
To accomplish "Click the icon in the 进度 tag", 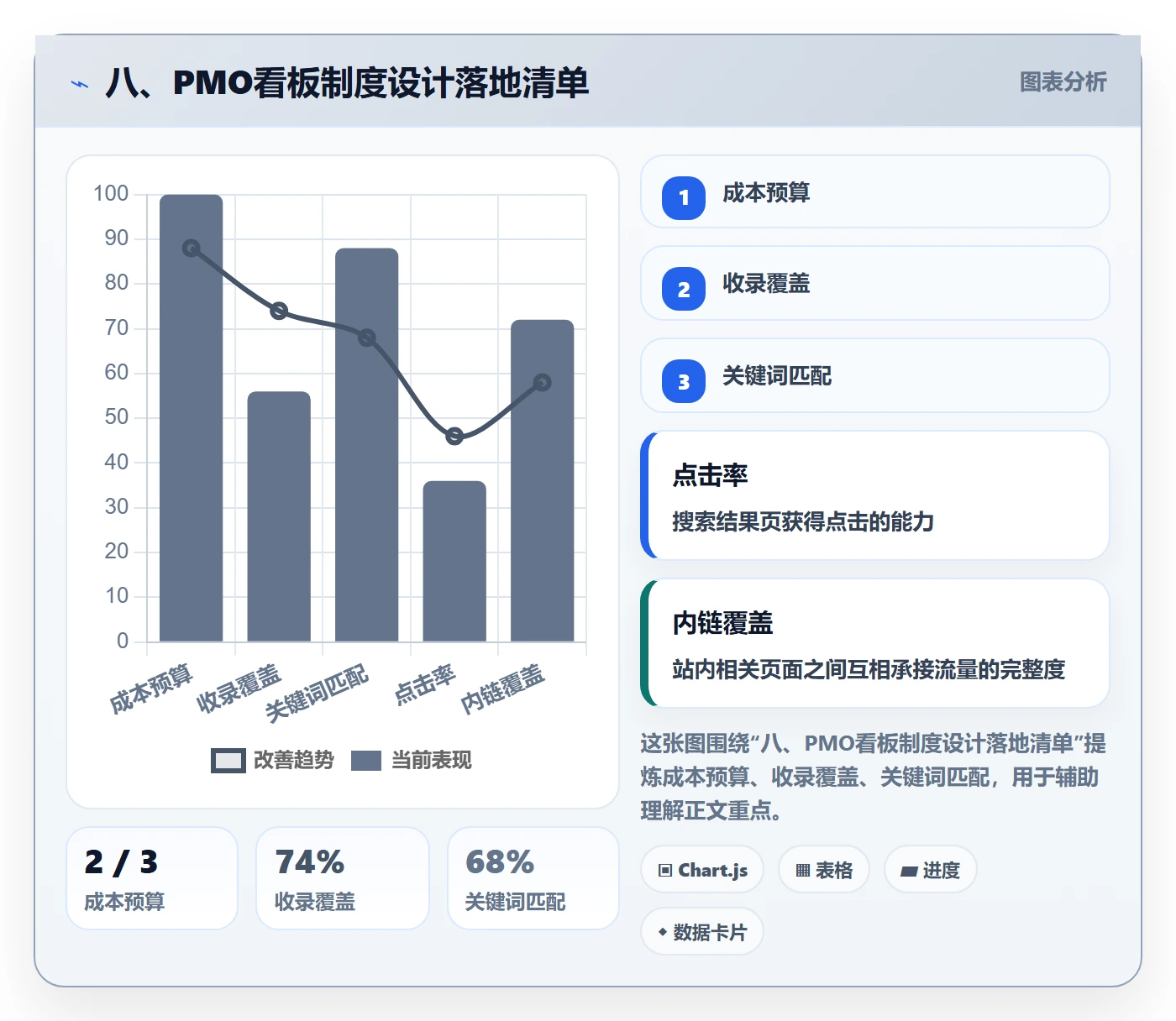I will (x=909, y=871).
